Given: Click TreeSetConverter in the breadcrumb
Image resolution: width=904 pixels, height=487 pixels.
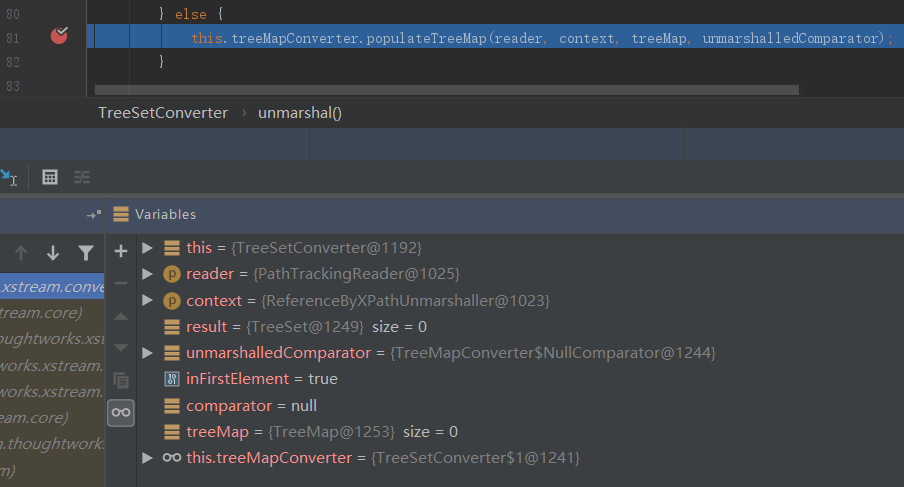Looking at the screenshot, I should point(162,113).
